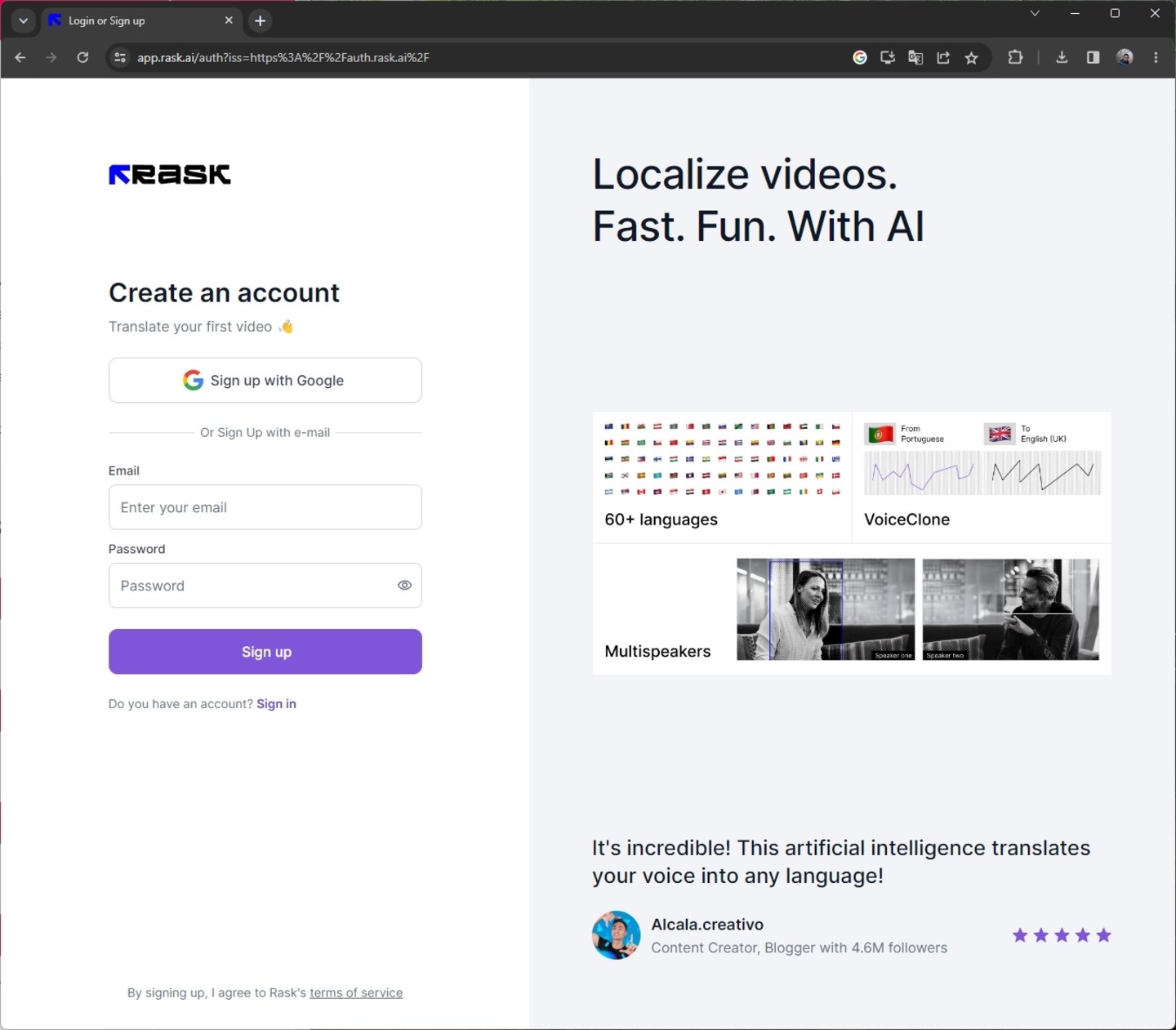Screen dimensions: 1176x1030
Task: Click the Speaker two thumbnail
Action: pos(1011,609)
